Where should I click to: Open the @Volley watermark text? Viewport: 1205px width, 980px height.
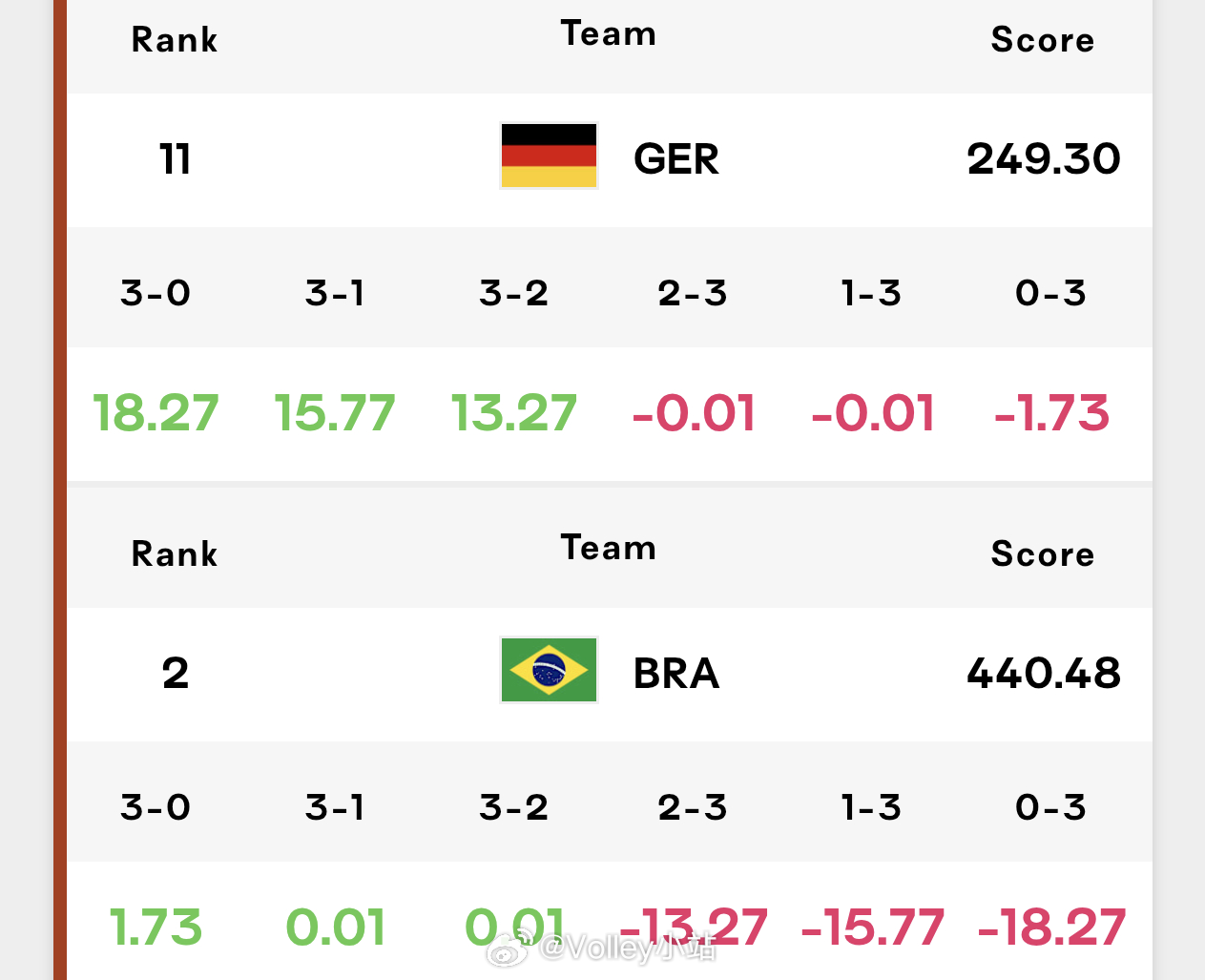(x=628, y=948)
